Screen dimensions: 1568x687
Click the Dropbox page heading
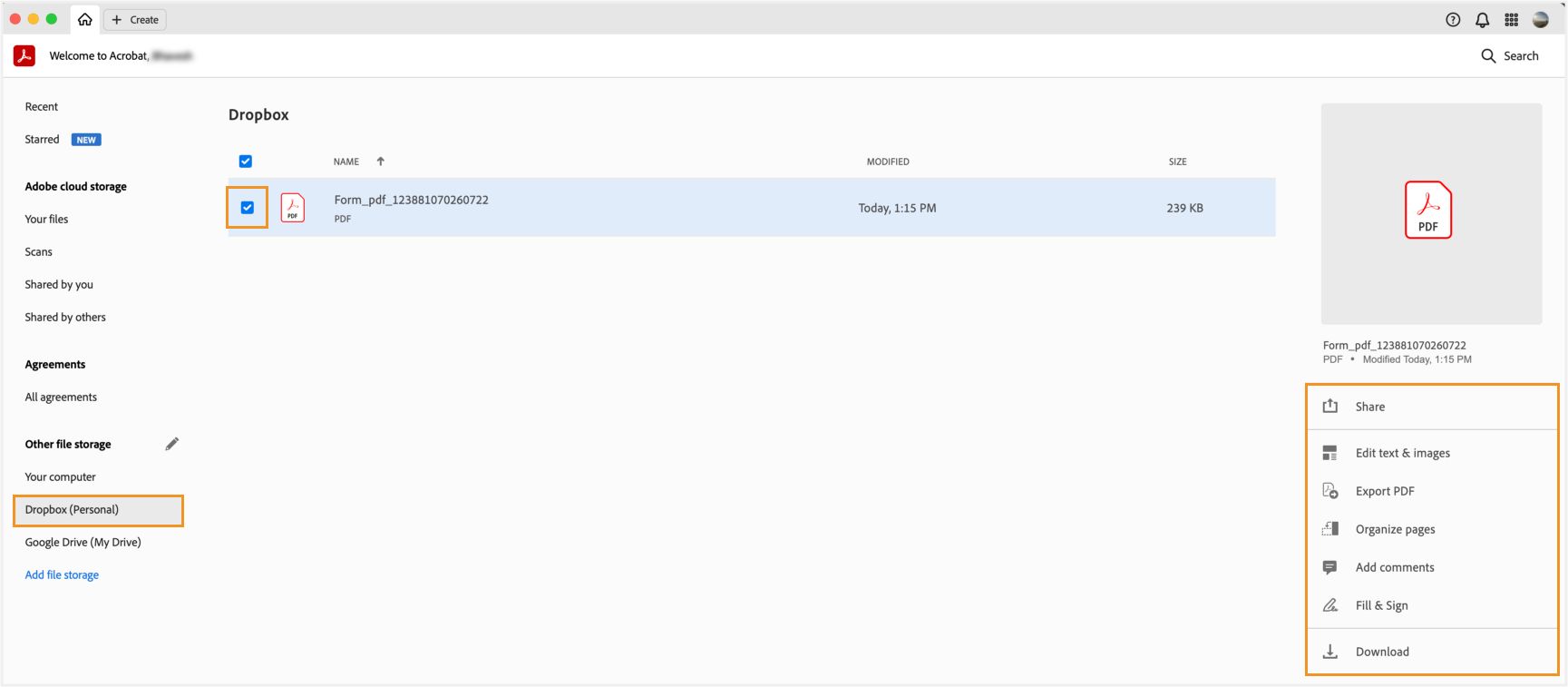(x=258, y=114)
